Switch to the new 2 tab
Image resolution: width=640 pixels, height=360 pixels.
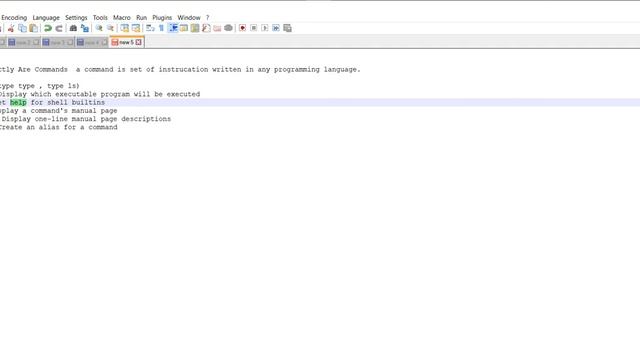click(x=23, y=42)
